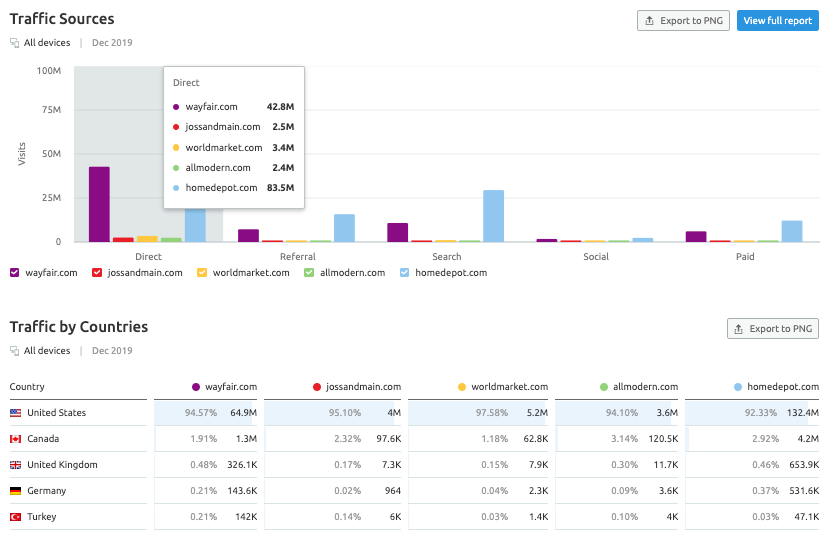
Task: Click wayfair.com purple bar in Direct group
Action: (99, 204)
